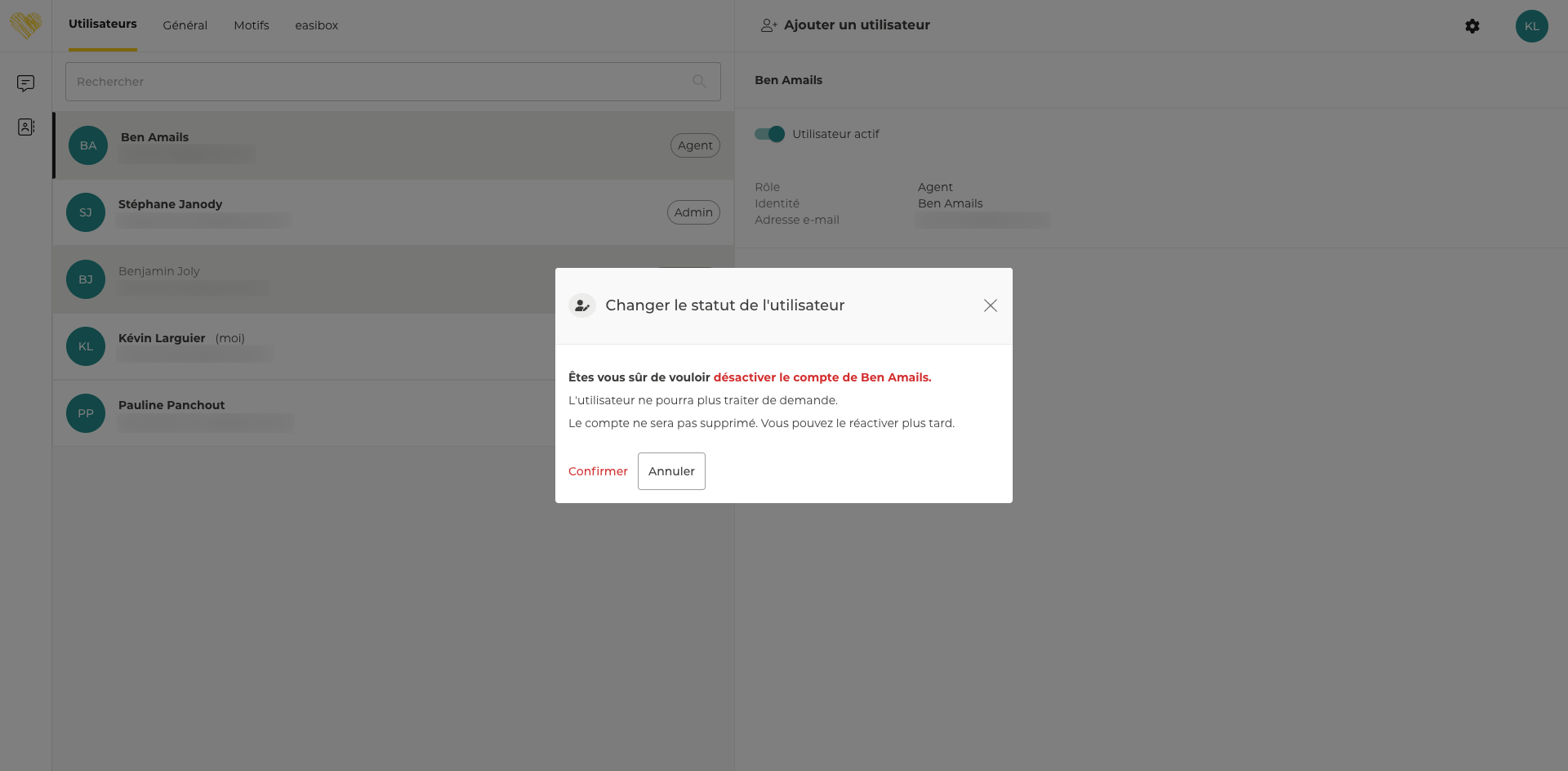Toggle the Utilisateur actif switch
This screenshot has width=1568, height=771.
tap(769, 134)
